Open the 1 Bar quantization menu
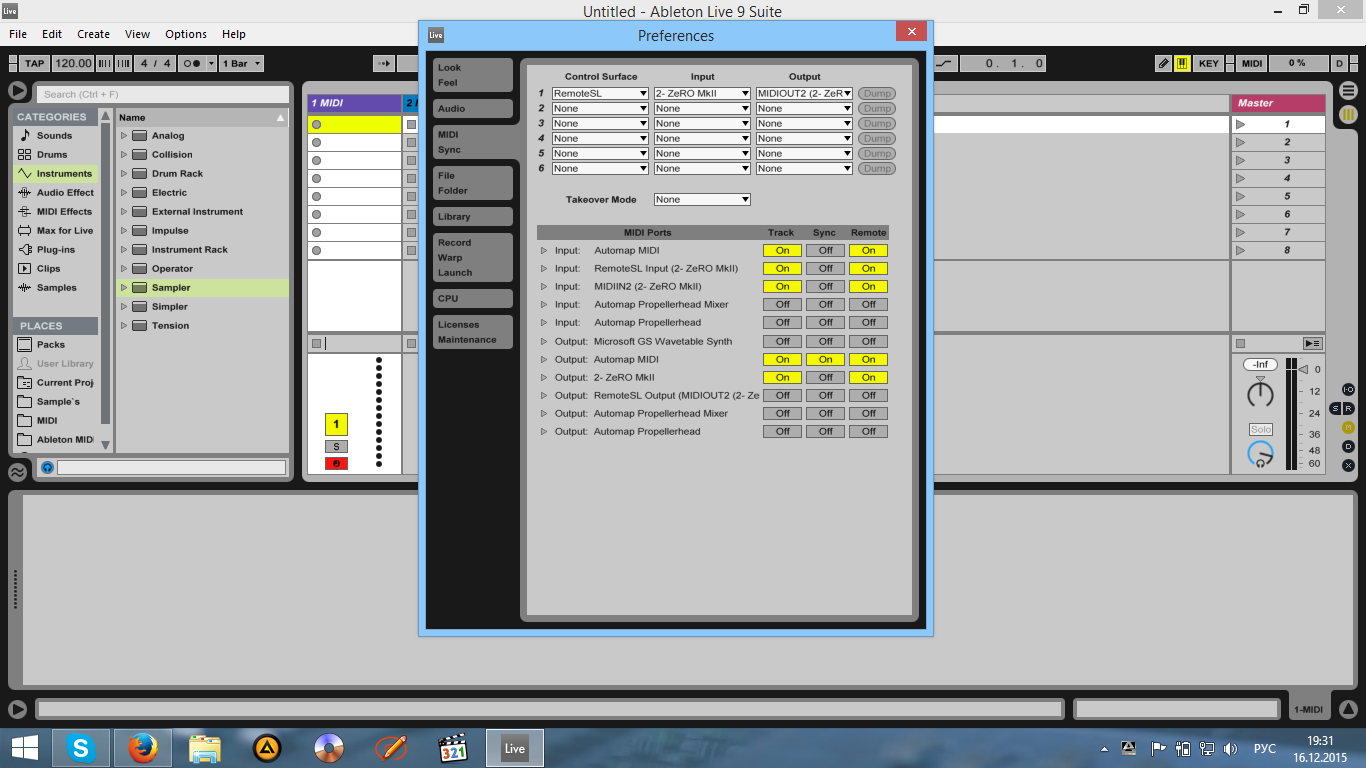The image size is (1366, 768). click(x=241, y=63)
